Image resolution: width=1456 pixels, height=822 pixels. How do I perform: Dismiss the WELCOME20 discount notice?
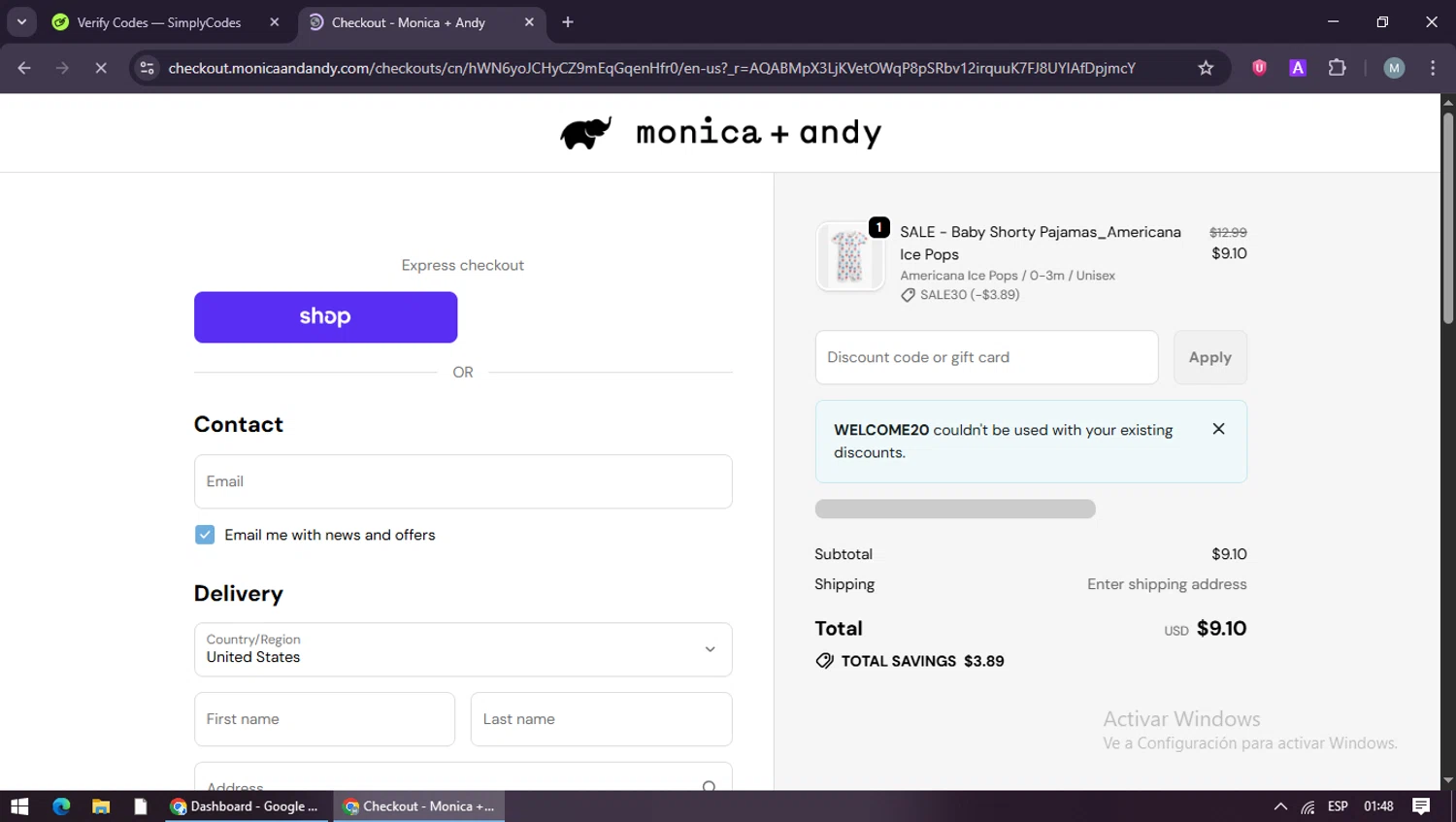click(x=1218, y=429)
